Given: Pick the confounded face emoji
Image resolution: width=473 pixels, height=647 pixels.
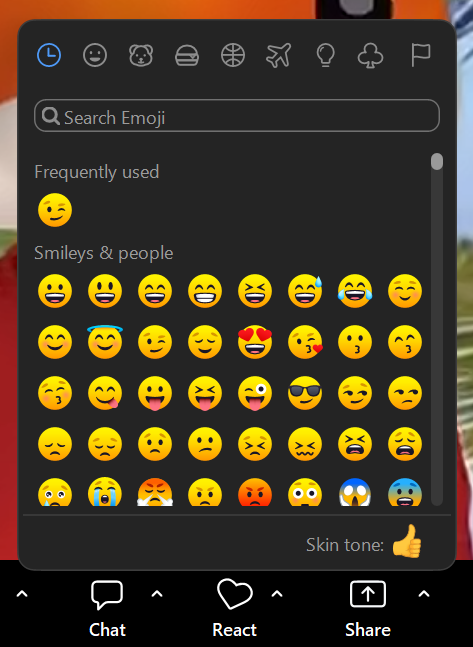Looking at the screenshot, I should (305, 444).
